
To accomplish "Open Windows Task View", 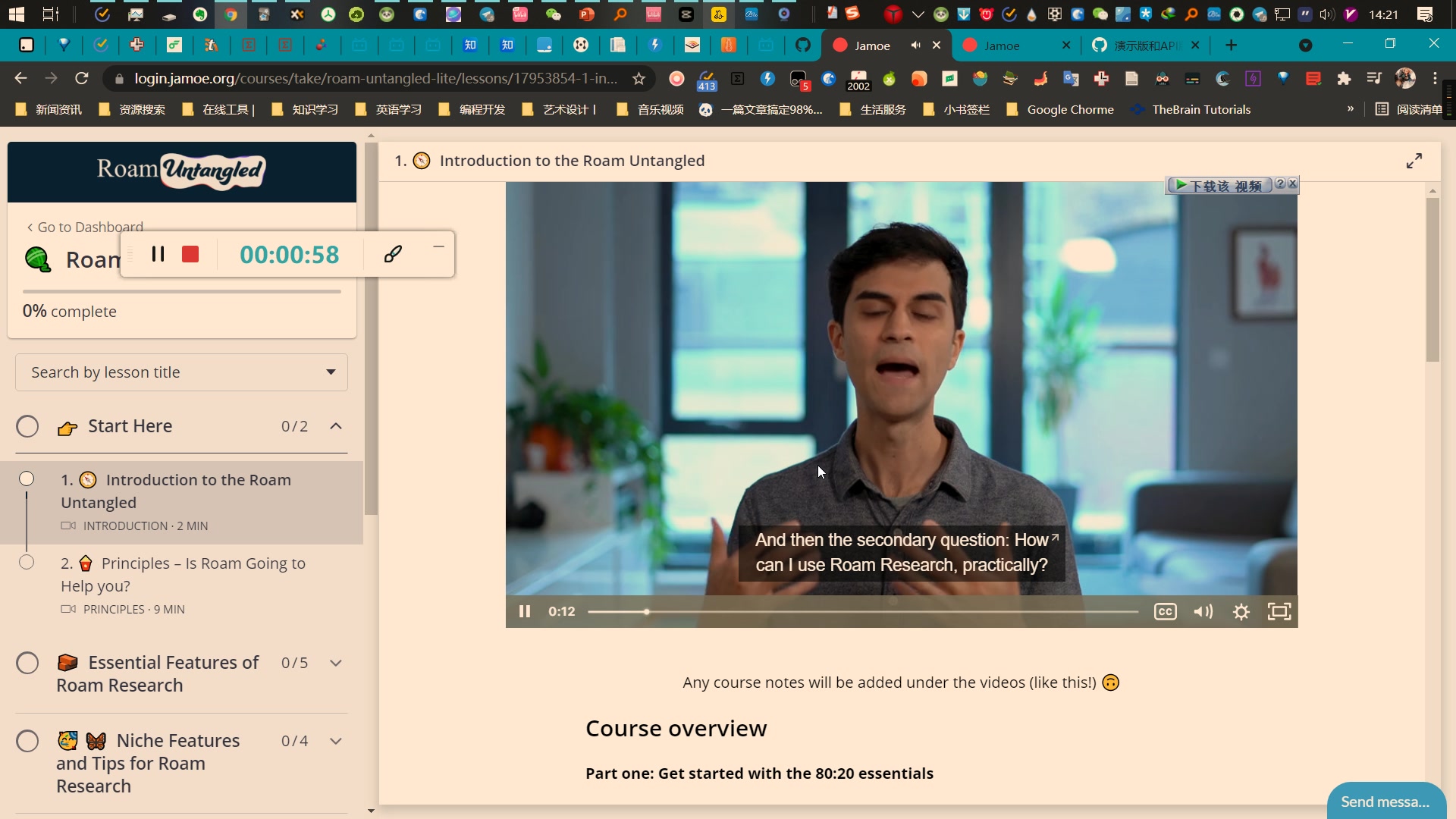I will pyautogui.click(x=50, y=14).
